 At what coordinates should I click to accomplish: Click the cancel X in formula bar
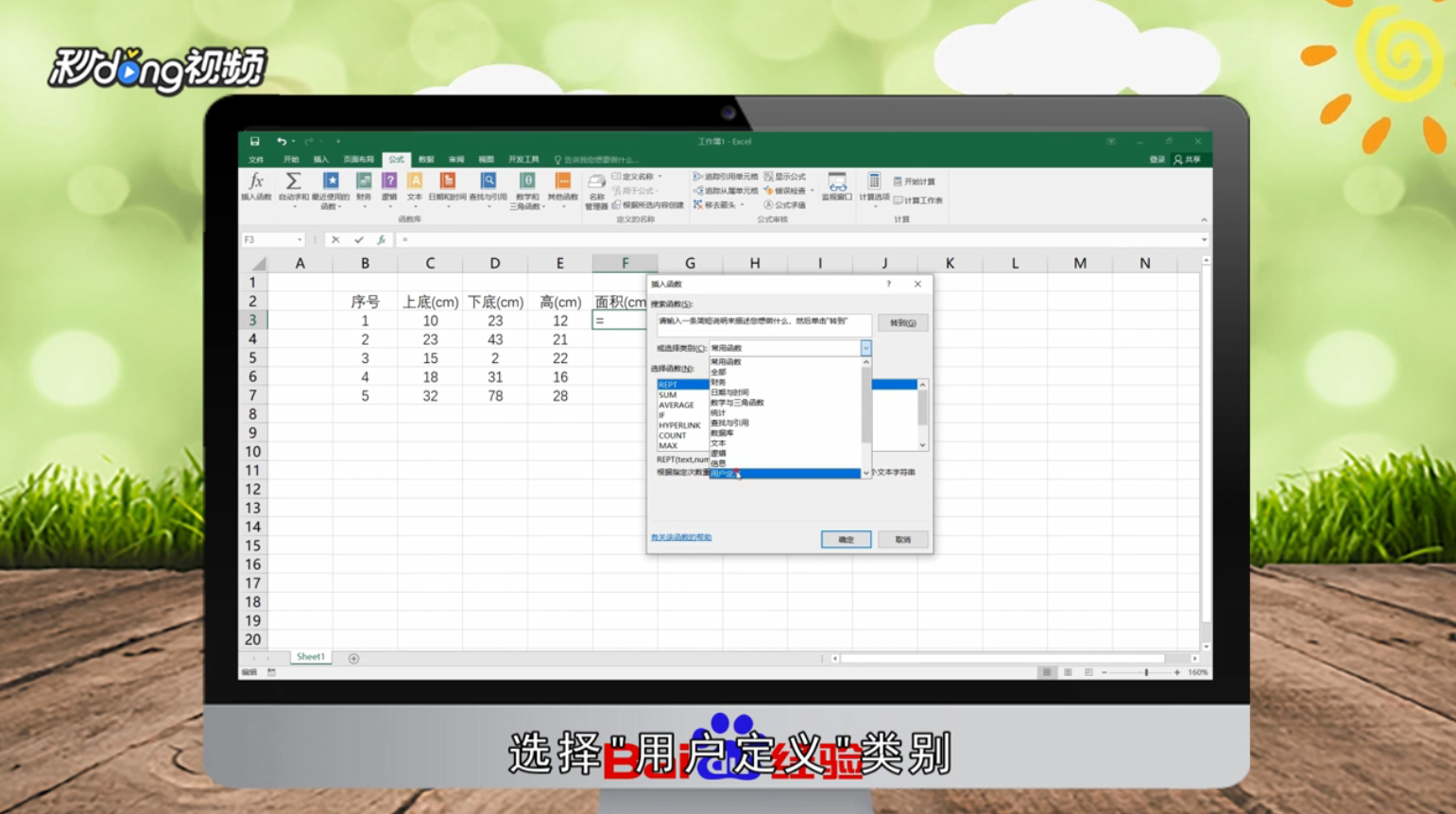tap(335, 240)
